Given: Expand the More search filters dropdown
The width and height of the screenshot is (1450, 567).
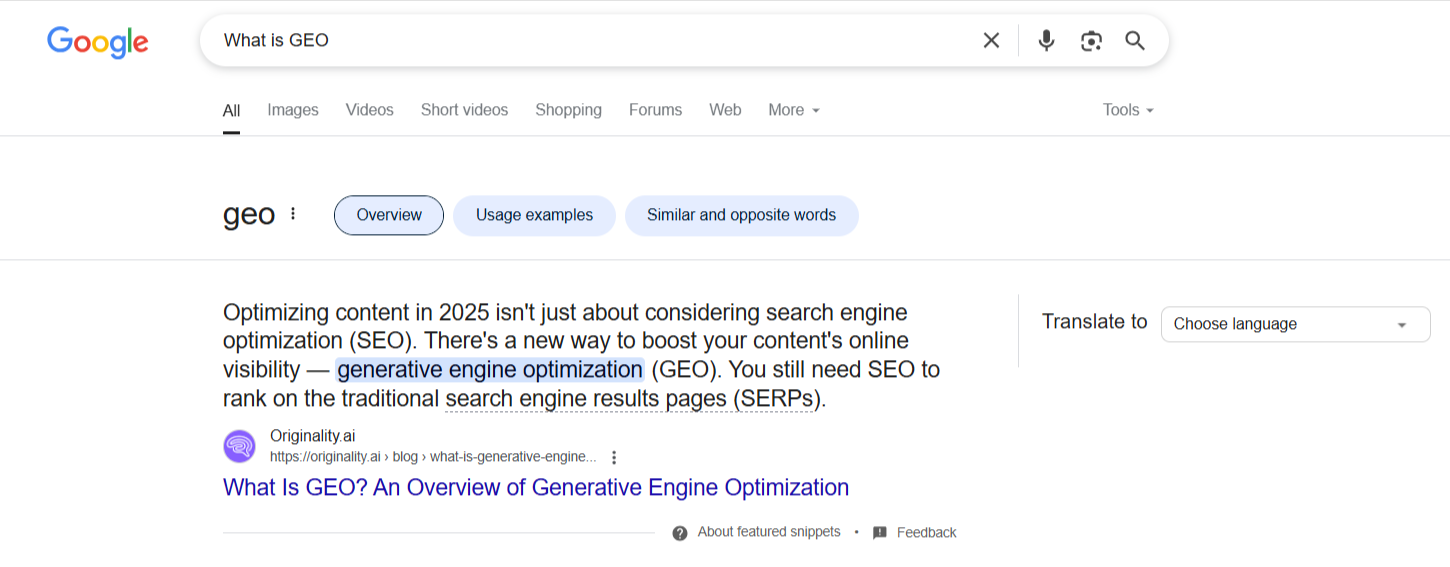Looking at the screenshot, I should coord(794,110).
